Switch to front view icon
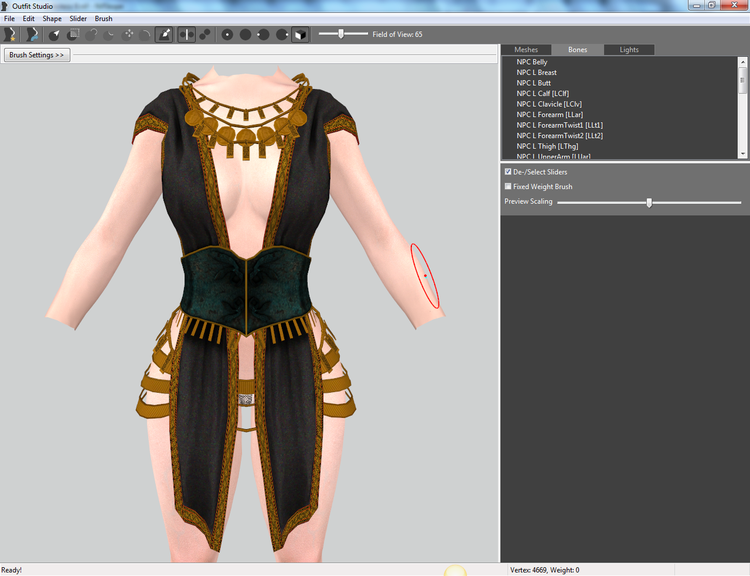 (x=227, y=34)
